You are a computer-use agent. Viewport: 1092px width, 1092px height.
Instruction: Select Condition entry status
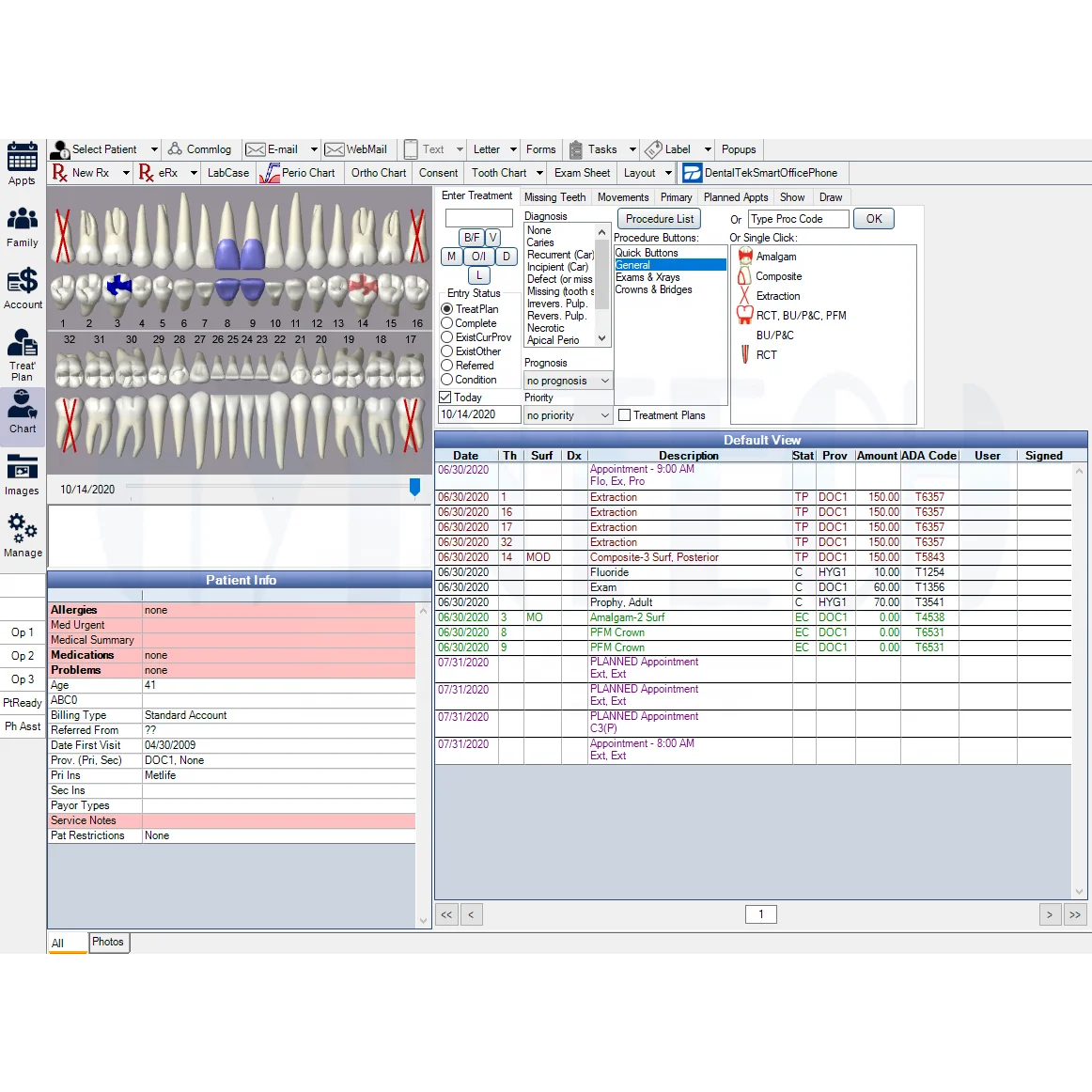(x=447, y=380)
